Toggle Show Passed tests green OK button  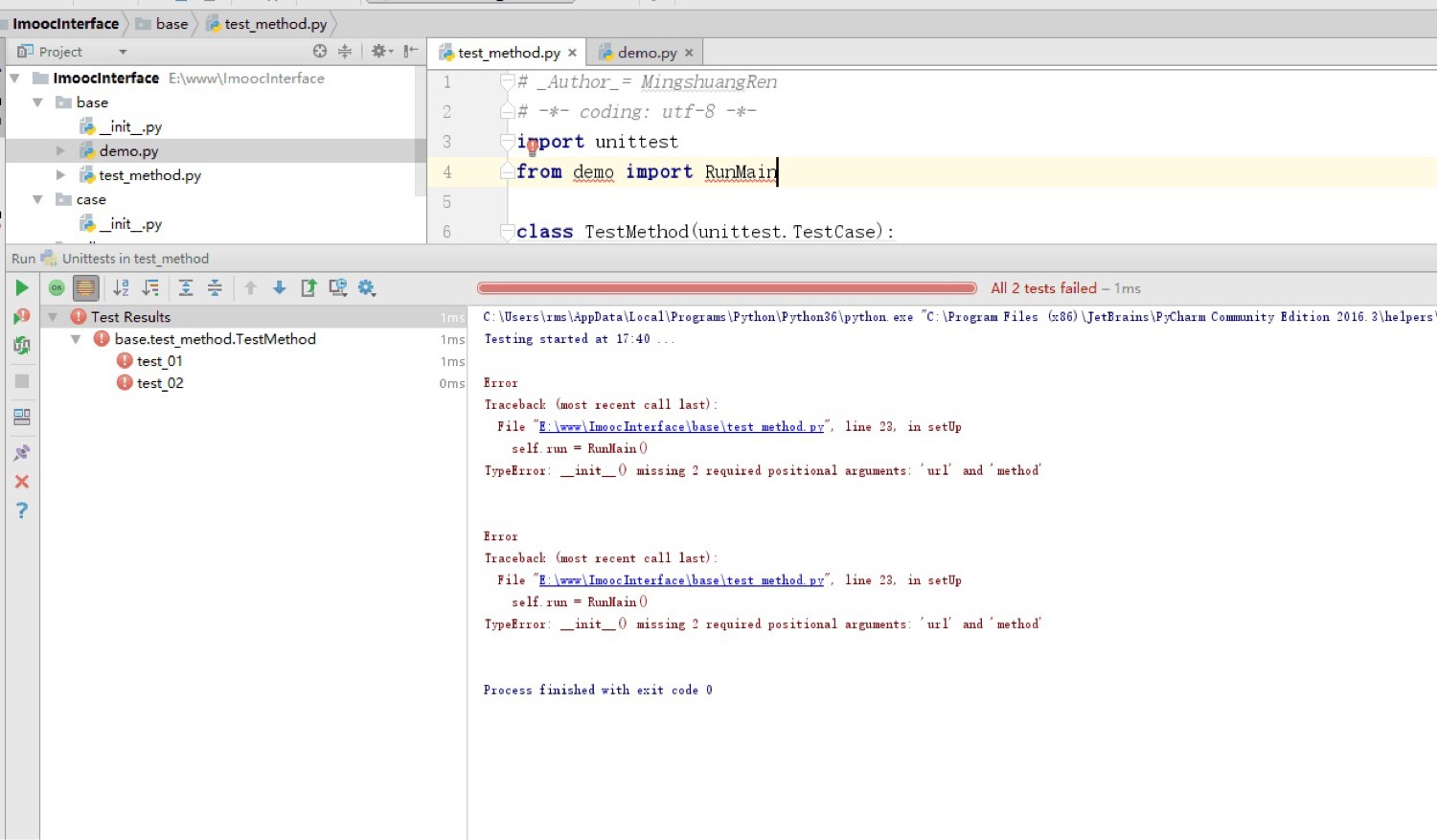tap(57, 288)
